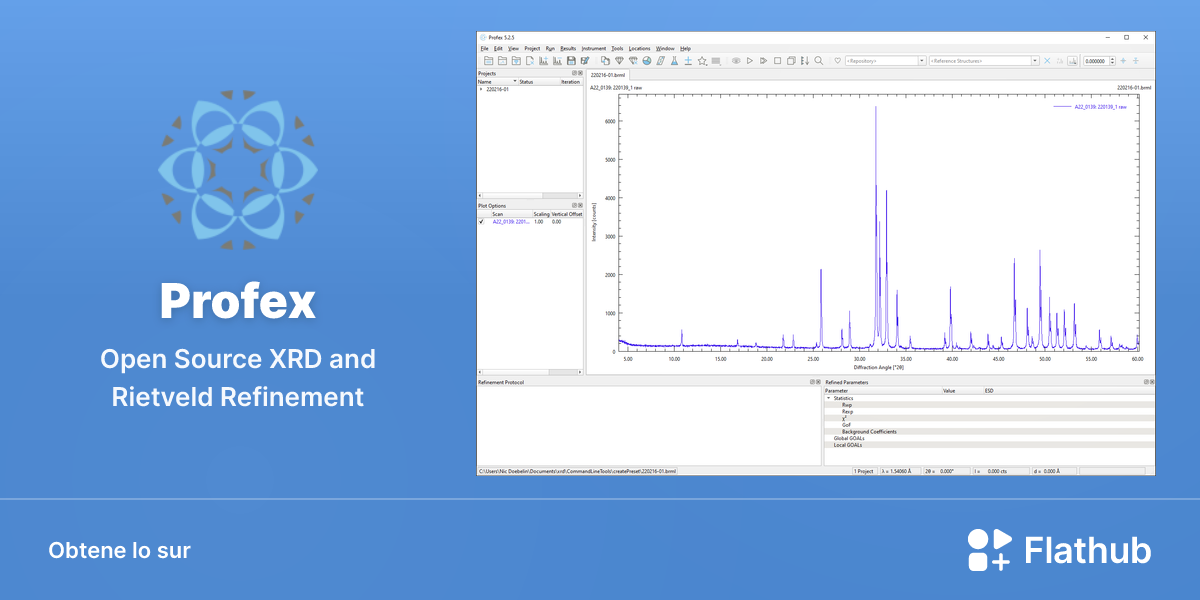1200x600 pixels.
Task: Click the sort arrows icon in toolbar
Action: [805, 60]
